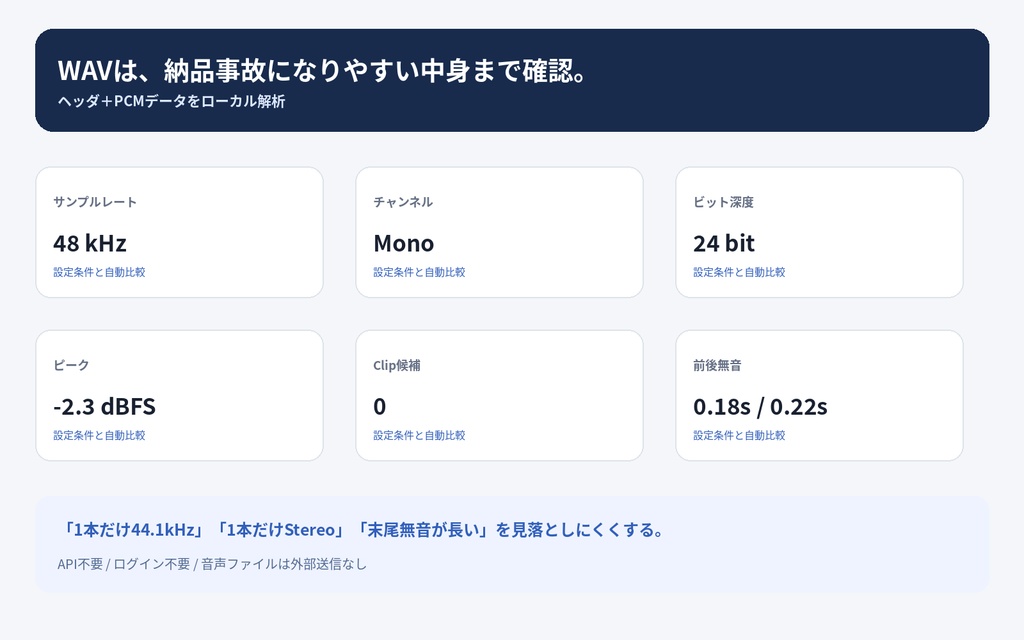The width and height of the screenshot is (1024, 640).
Task: Click the 'サンプルレート' card label
Action: 95,202
